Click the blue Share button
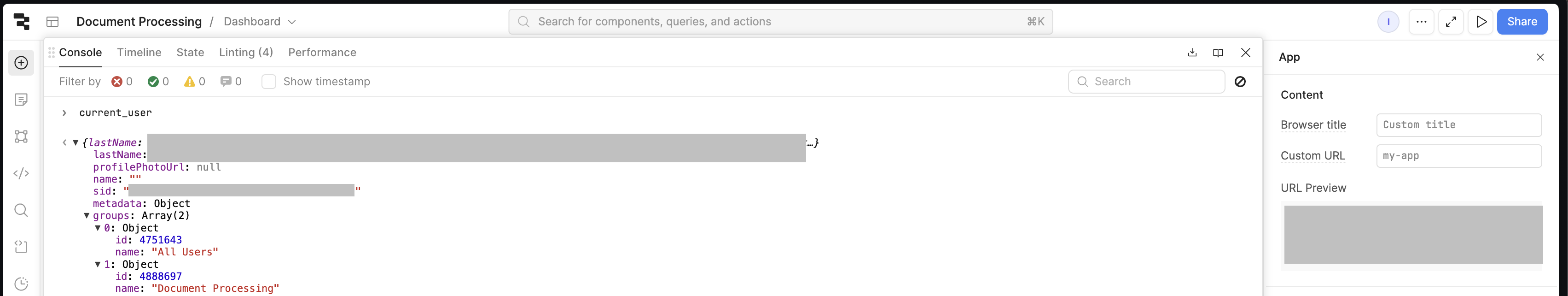Screen dimensions: 1568x296 point(1522,22)
